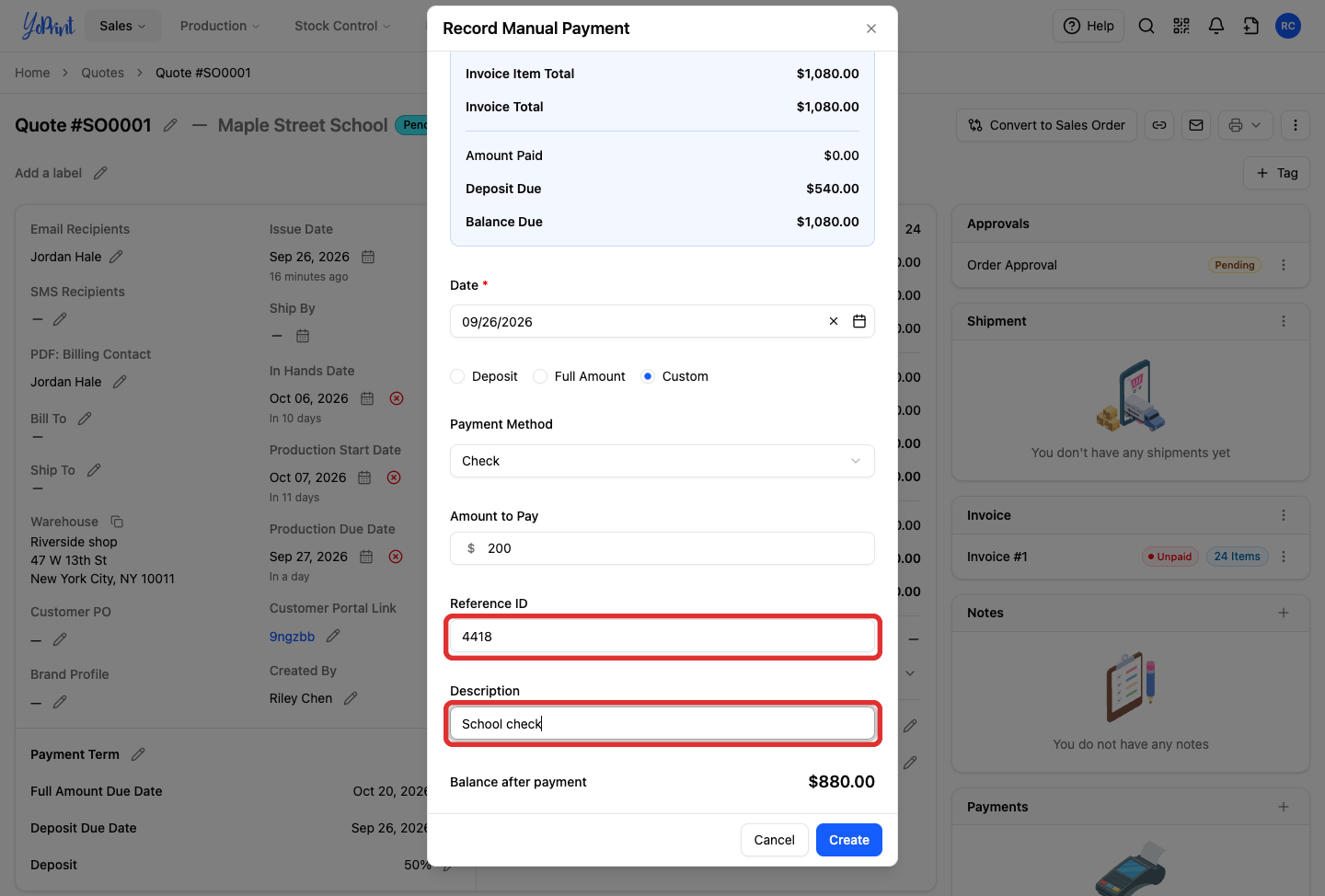
Task: Open the search icon in top bar
Action: [x=1146, y=26]
